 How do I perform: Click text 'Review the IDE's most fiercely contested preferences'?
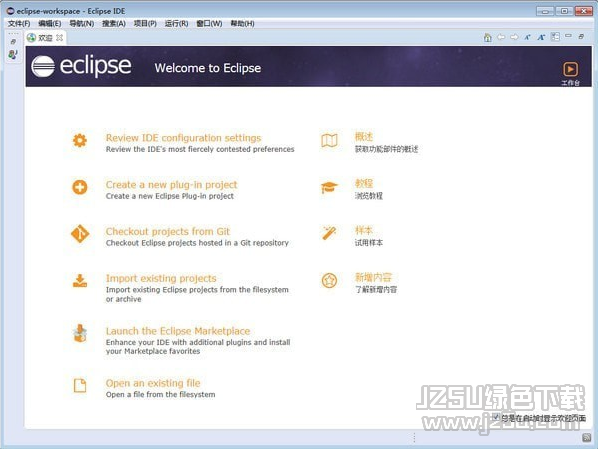click(x=200, y=149)
